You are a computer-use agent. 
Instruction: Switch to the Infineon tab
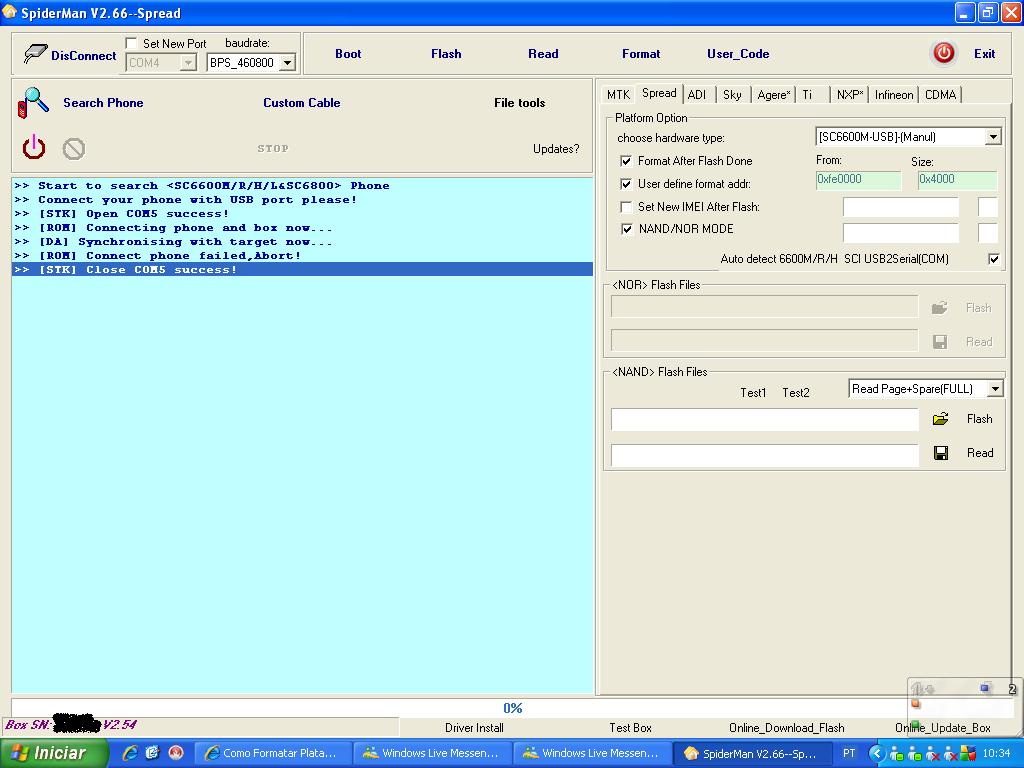click(x=894, y=95)
